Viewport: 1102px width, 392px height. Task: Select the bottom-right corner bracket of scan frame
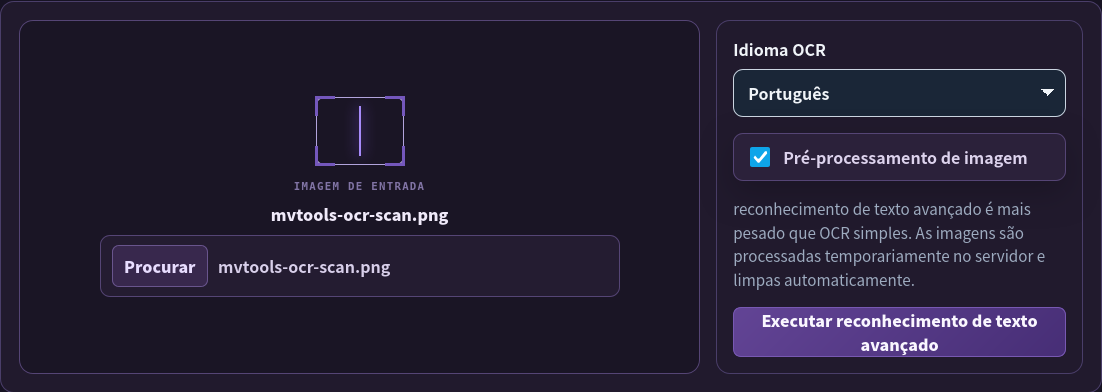396,157
